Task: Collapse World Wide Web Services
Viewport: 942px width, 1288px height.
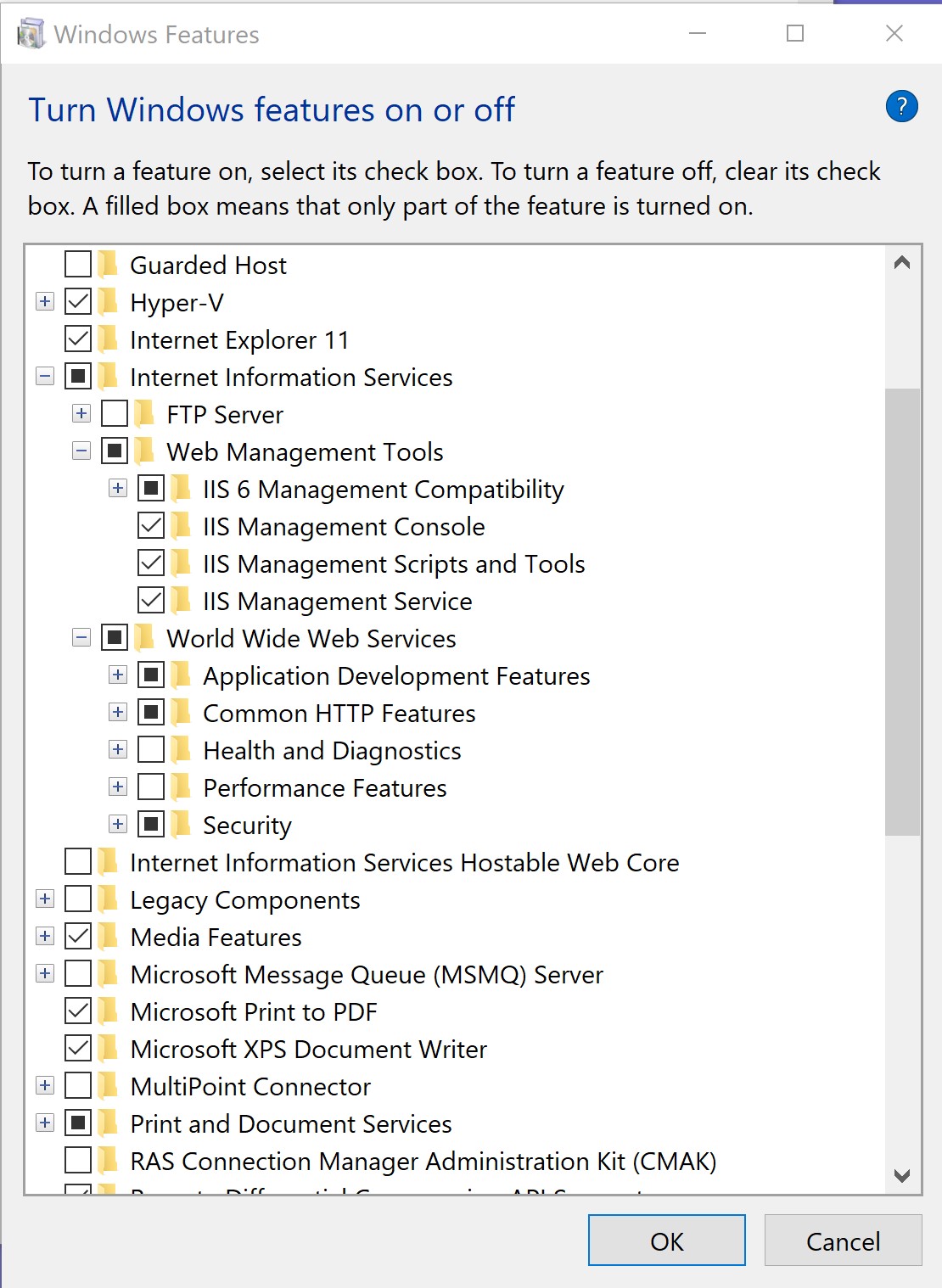Action: [81, 638]
